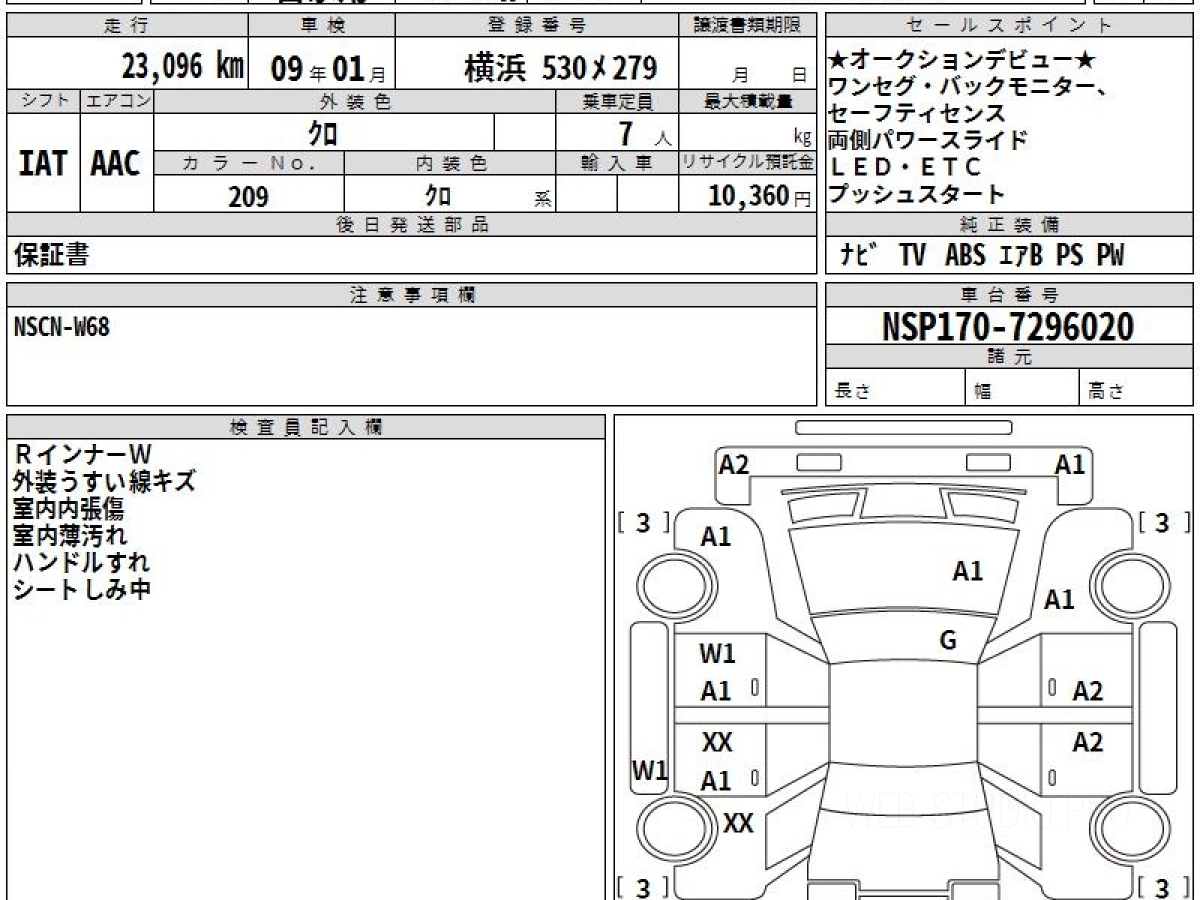Select the color number 209
The height and width of the screenshot is (900, 1200).
pos(248,197)
